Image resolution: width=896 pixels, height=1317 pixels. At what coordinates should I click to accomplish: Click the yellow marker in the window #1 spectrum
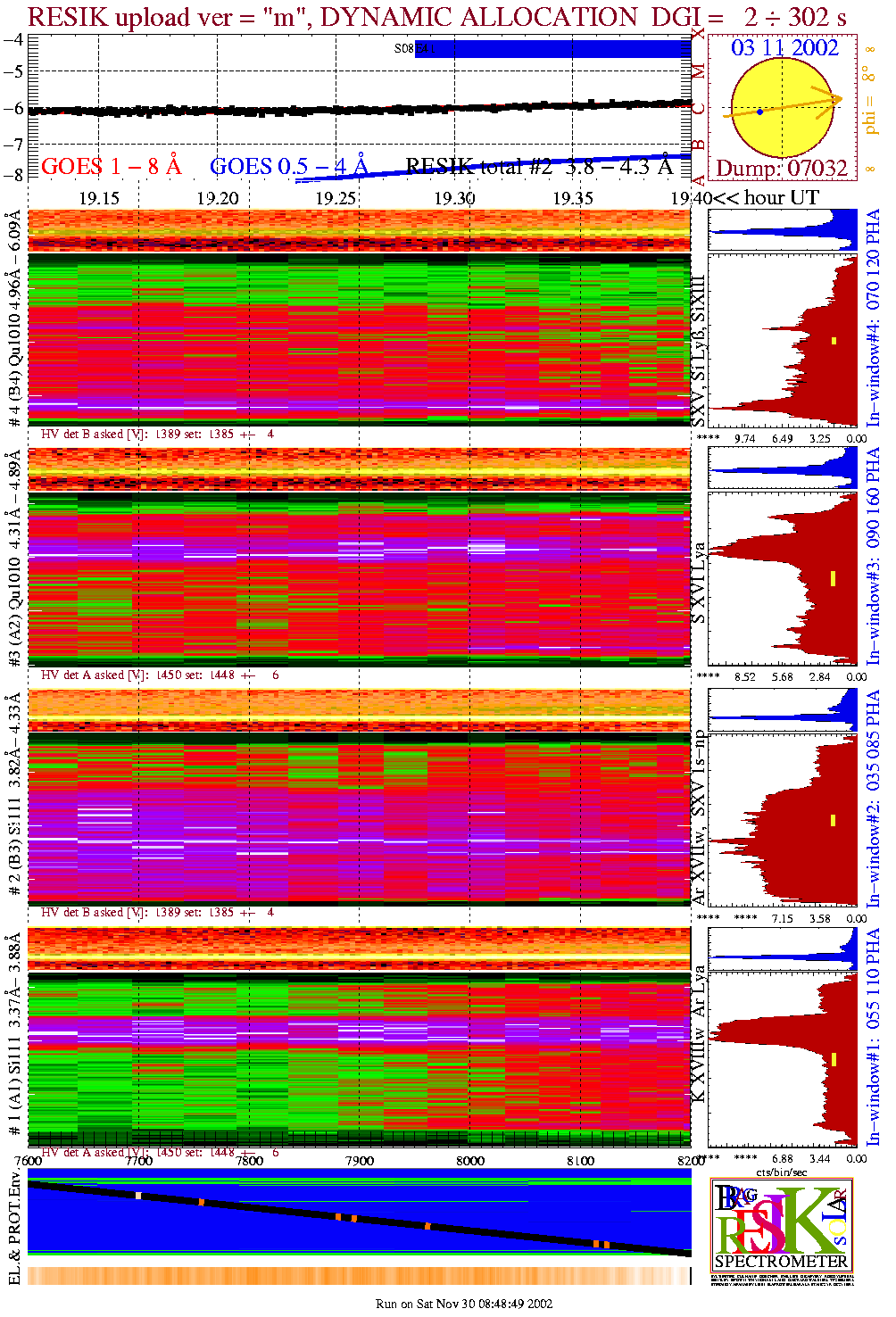coord(834,1059)
